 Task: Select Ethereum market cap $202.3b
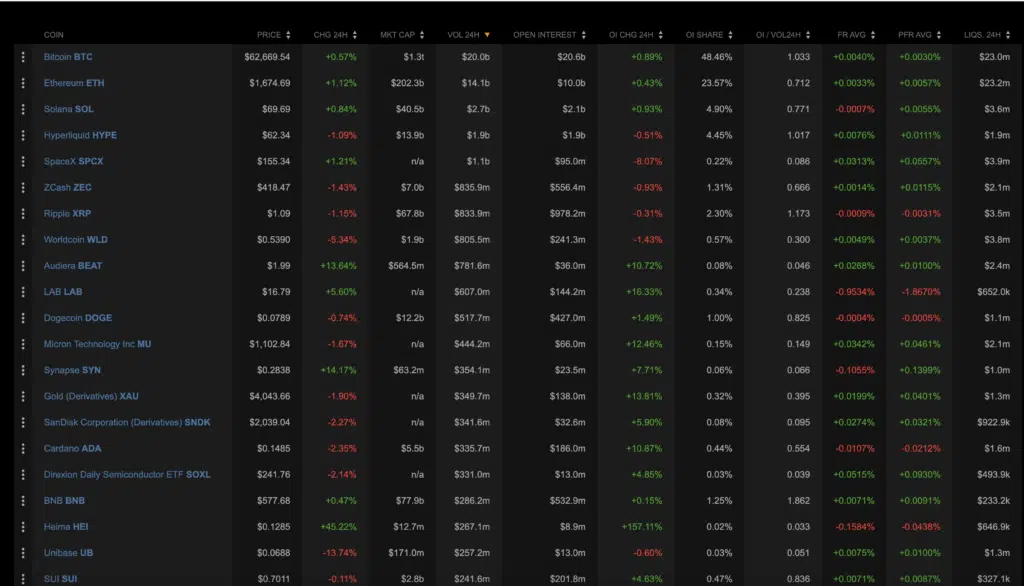(408, 83)
